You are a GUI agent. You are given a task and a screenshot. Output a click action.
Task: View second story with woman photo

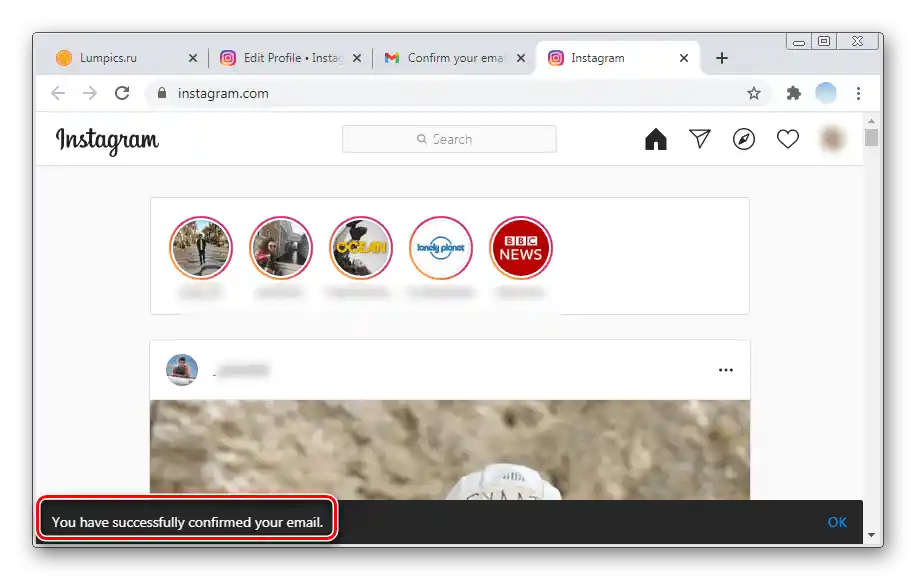tap(281, 248)
